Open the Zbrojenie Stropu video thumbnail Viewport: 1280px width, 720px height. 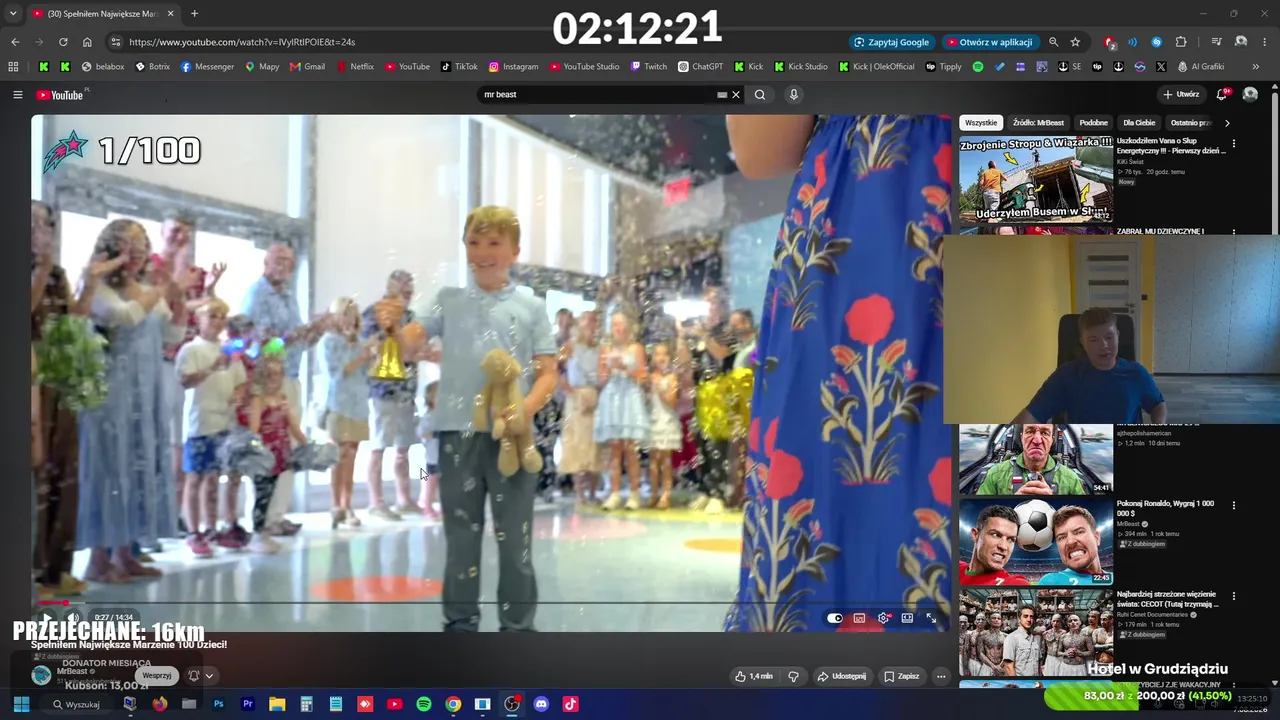(x=1036, y=179)
